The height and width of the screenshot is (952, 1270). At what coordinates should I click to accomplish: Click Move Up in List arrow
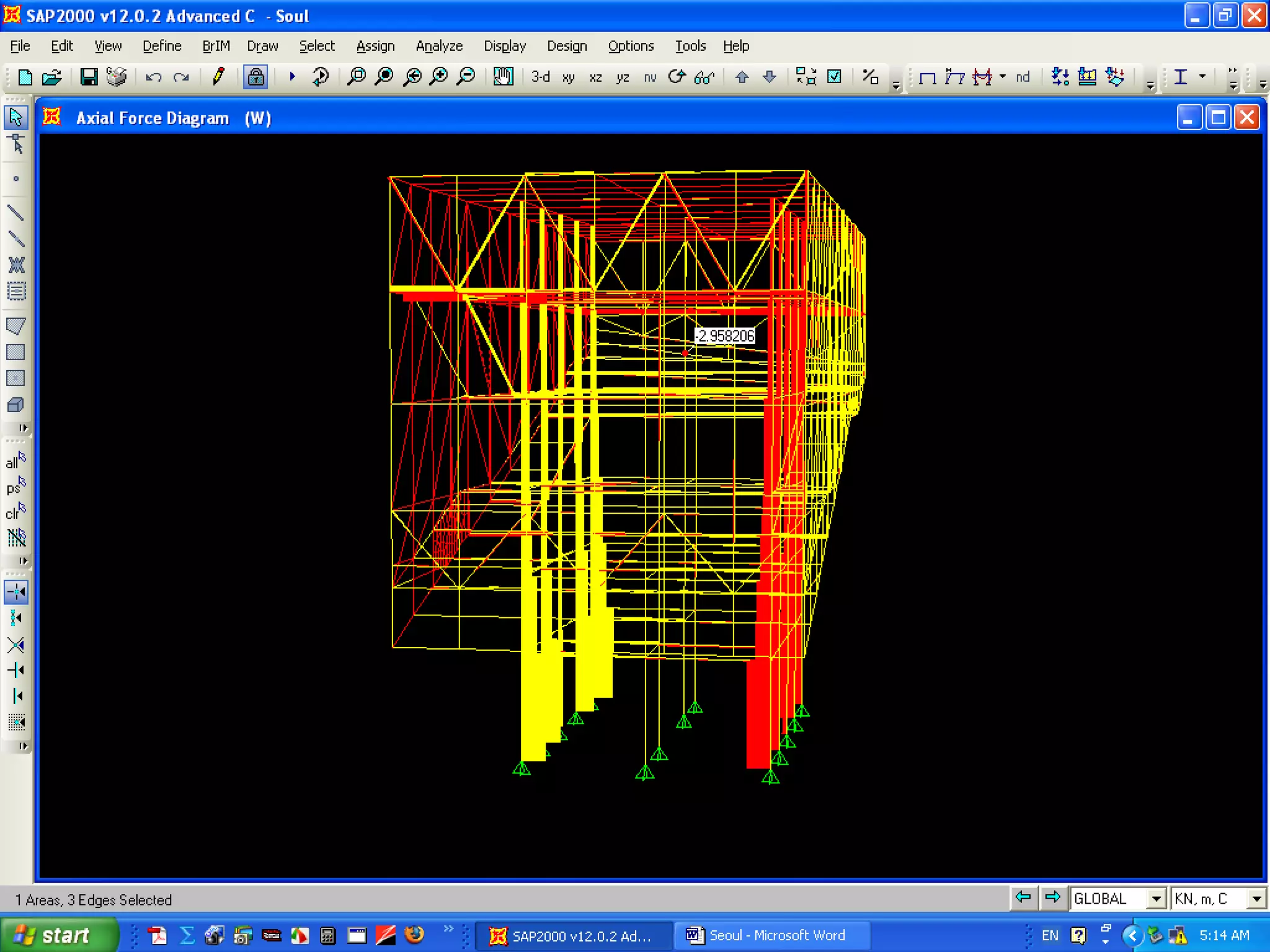click(x=742, y=77)
